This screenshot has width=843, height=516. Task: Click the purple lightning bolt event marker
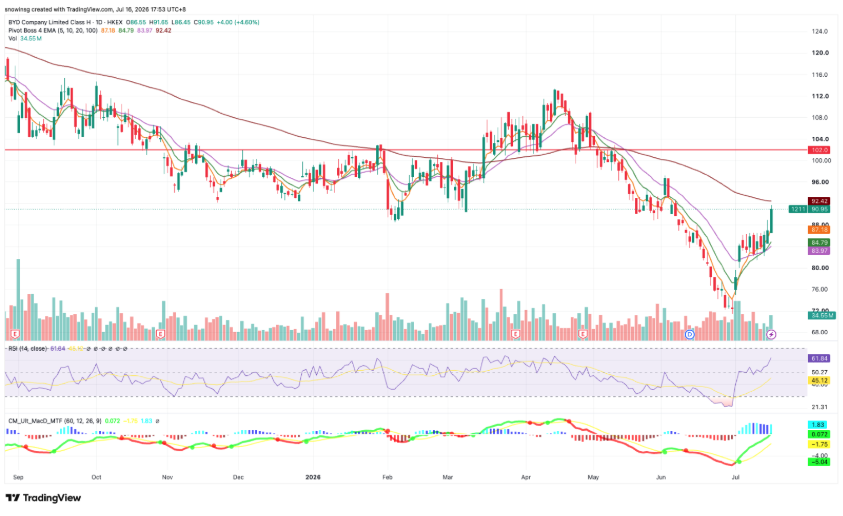click(771, 334)
